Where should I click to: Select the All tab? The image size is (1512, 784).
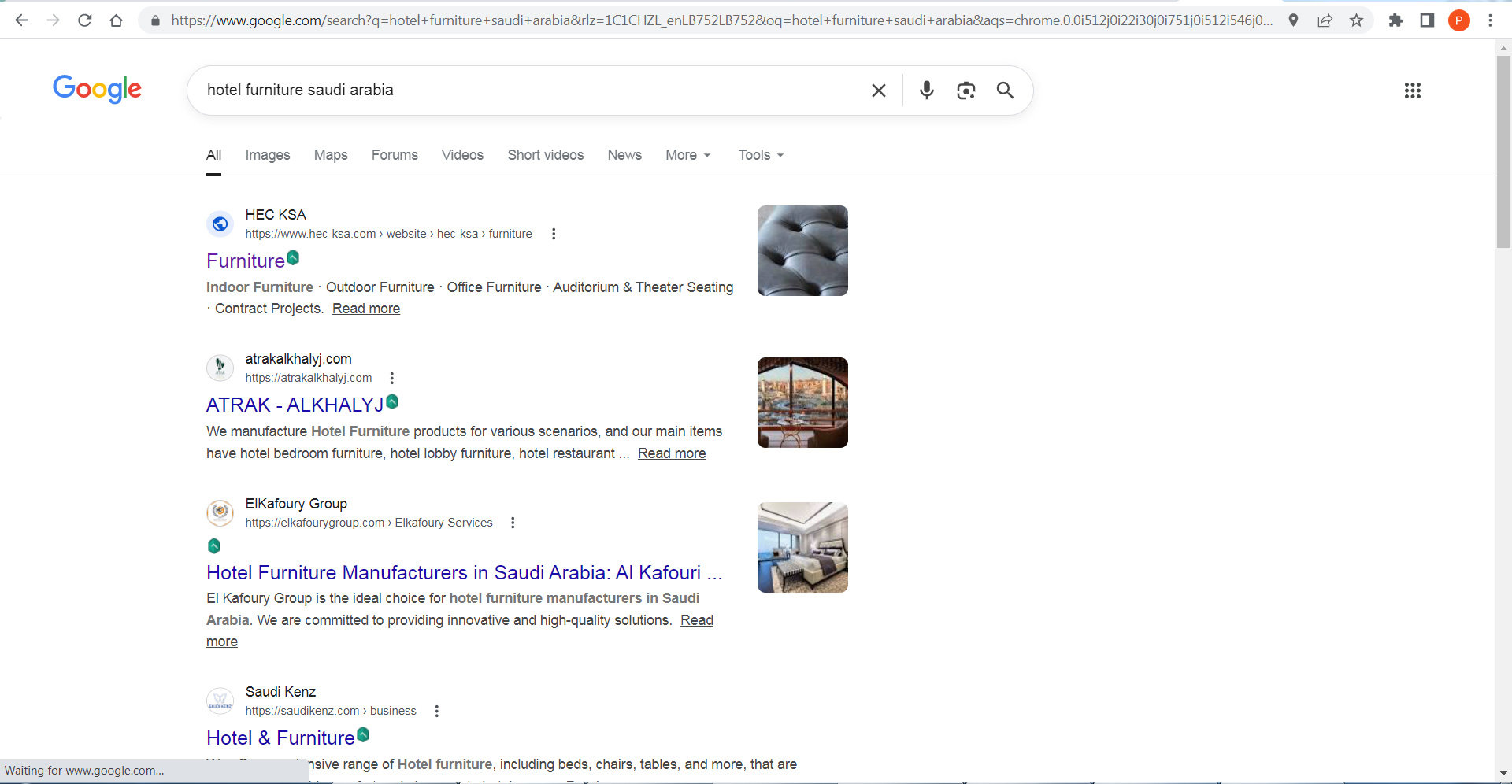213,155
